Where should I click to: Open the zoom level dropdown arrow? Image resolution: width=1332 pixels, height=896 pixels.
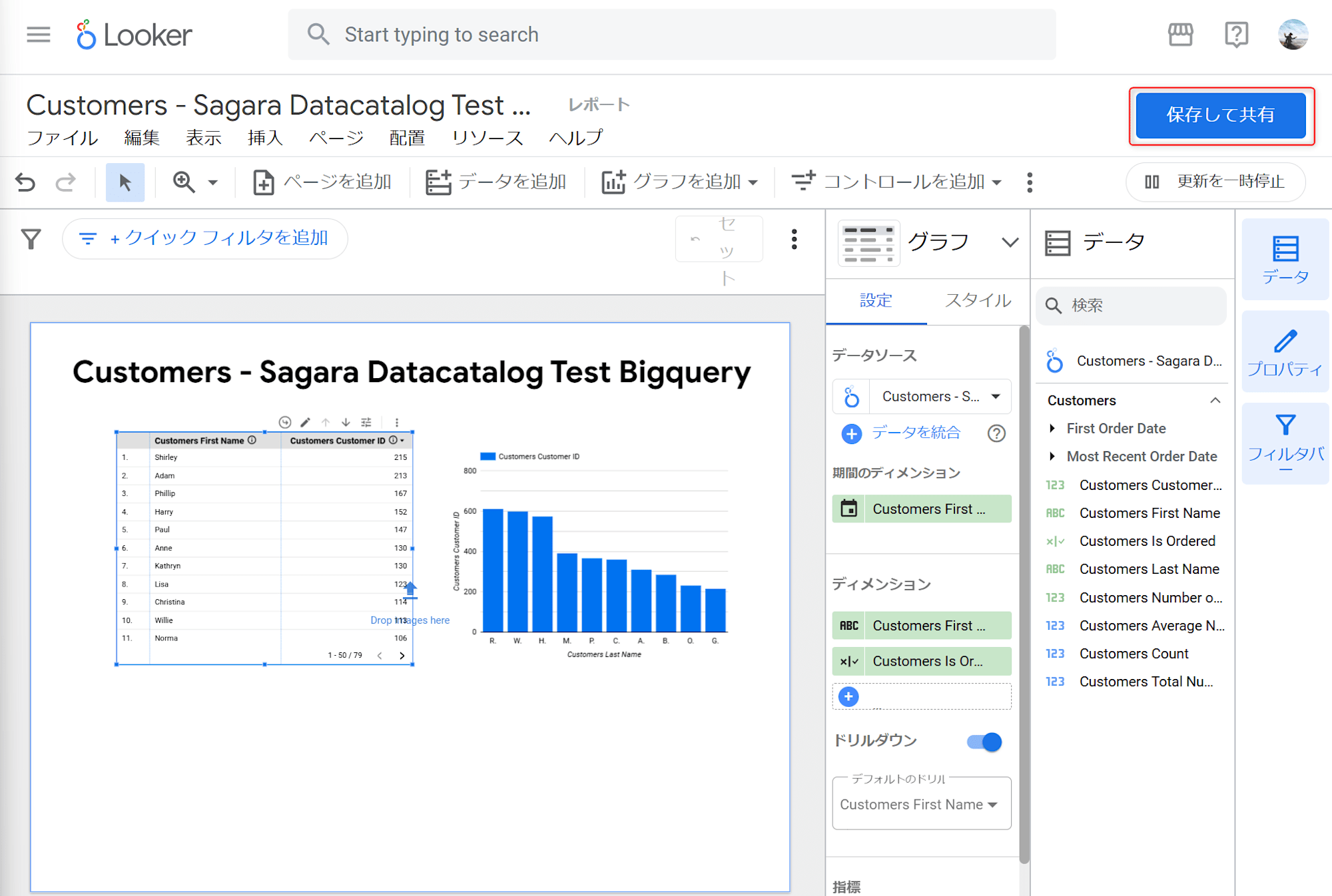212,182
